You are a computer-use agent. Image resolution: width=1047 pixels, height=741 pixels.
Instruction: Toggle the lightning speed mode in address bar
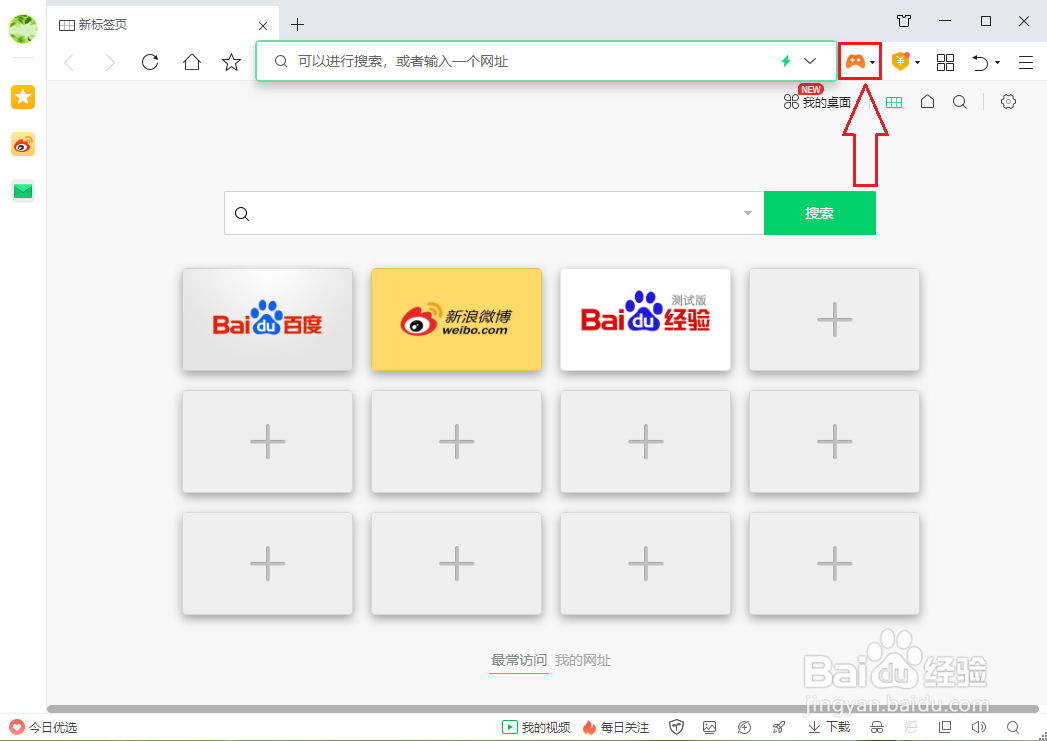(x=784, y=61)
